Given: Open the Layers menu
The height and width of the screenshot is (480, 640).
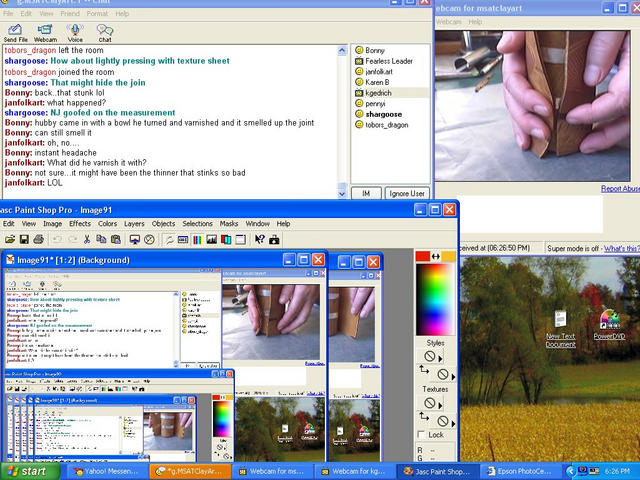Looking at the screenshot, I should [x=134, y=224].
